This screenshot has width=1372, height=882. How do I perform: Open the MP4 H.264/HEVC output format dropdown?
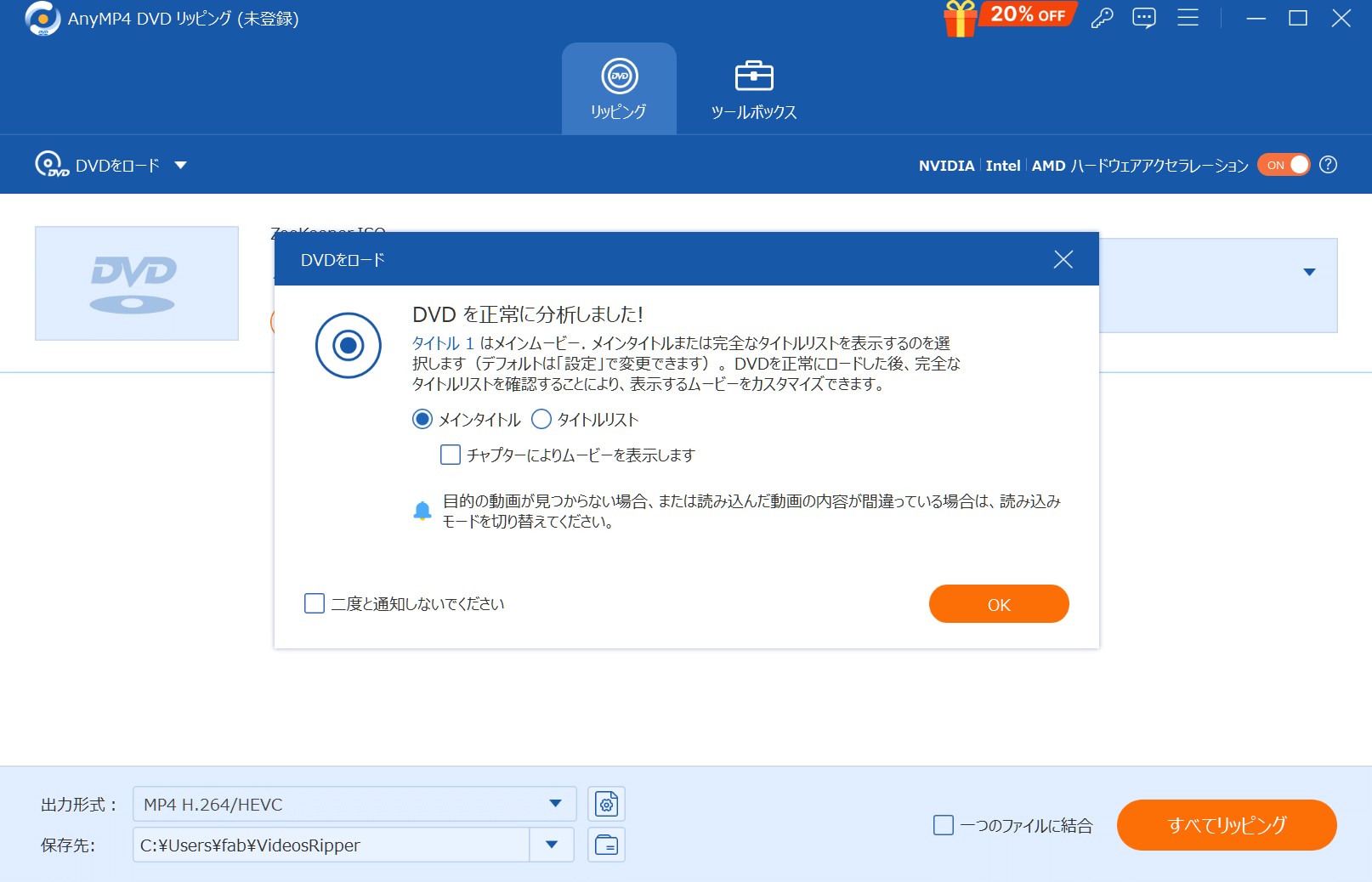click(555, 804)
